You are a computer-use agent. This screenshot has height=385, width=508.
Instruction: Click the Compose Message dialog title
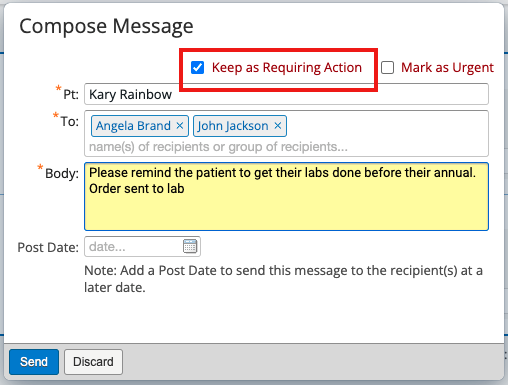coord(106,26)
